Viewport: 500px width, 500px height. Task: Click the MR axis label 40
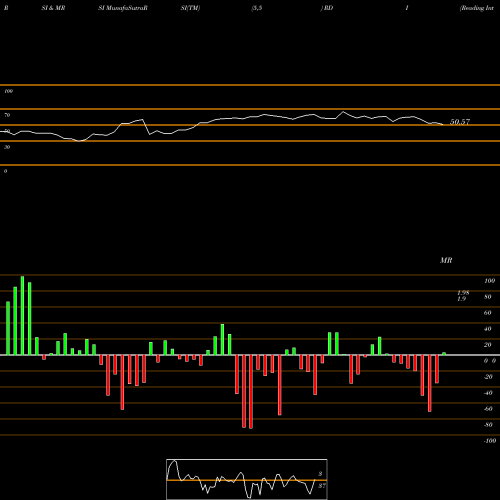(488, 329)
